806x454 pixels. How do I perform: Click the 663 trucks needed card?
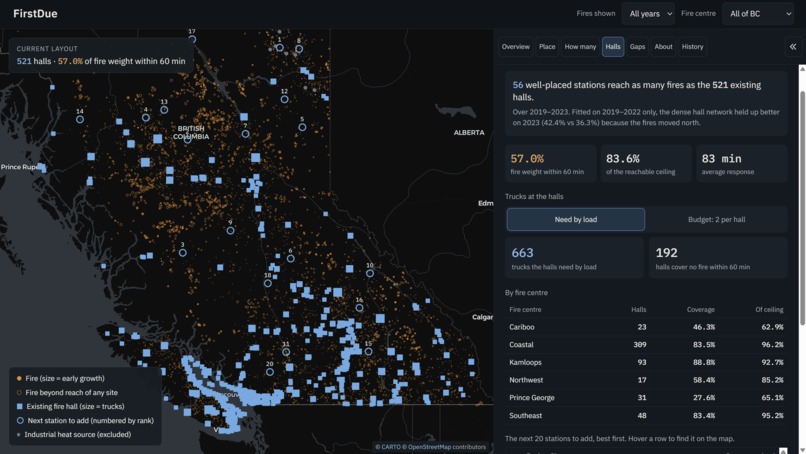tap(574, 258)
